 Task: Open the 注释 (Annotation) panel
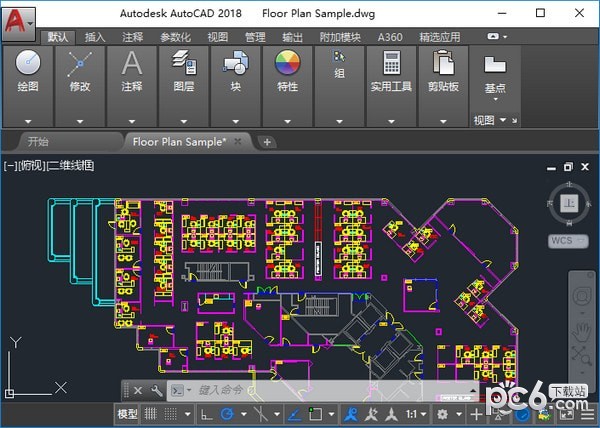[x=132, y=72]
